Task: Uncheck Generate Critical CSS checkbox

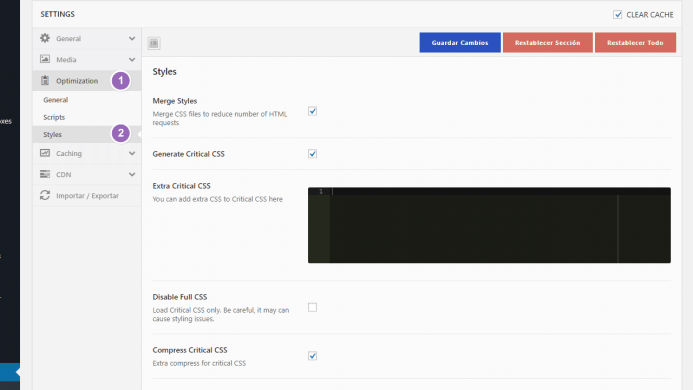Action: pyautogui.click(x=312, y=153)
